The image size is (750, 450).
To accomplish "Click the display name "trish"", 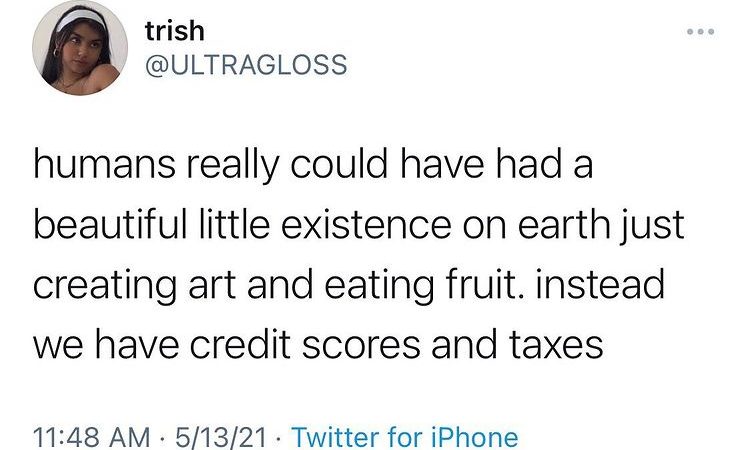I will tap(174, 31).
